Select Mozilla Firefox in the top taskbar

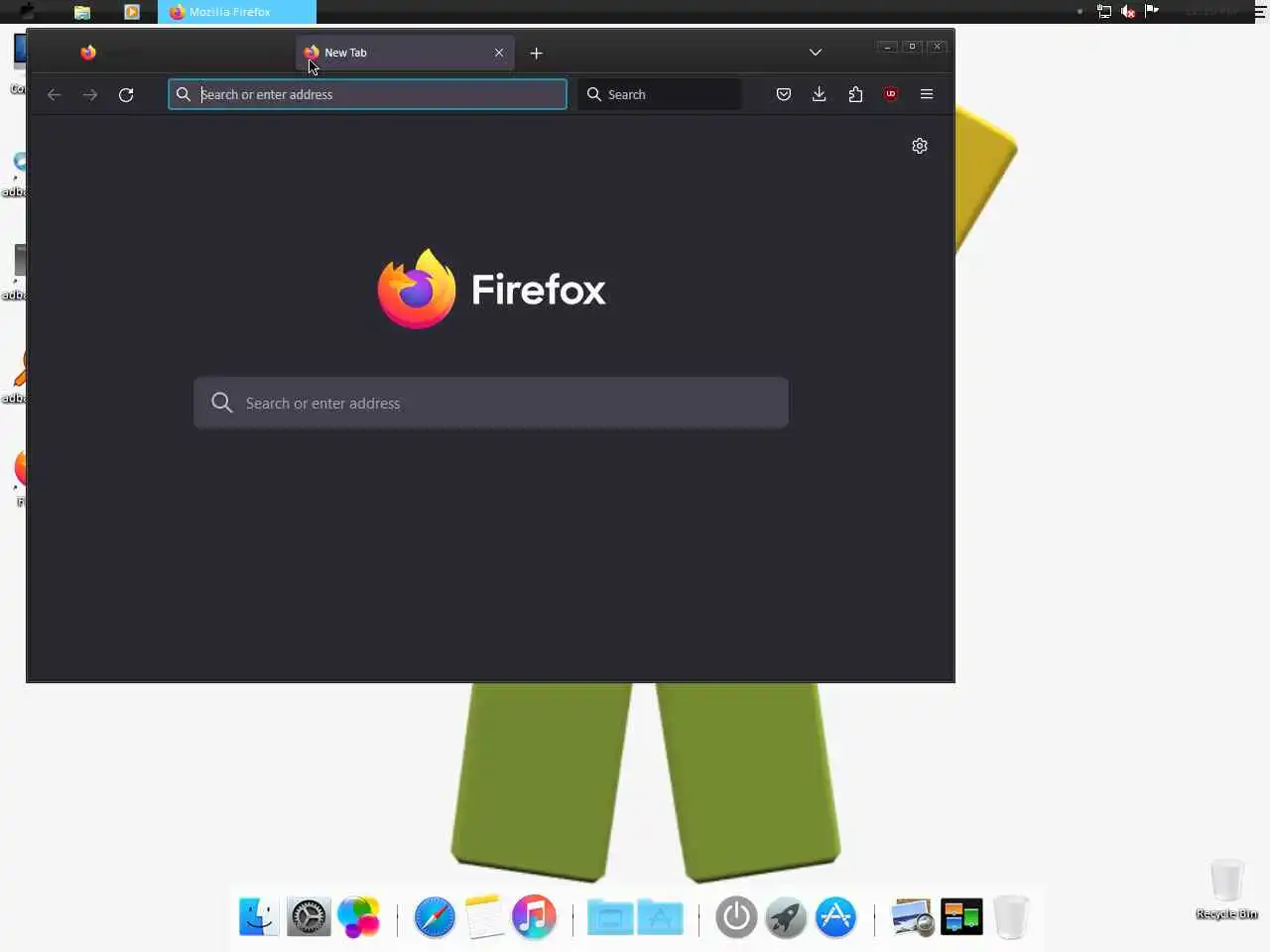coord(237,12)
